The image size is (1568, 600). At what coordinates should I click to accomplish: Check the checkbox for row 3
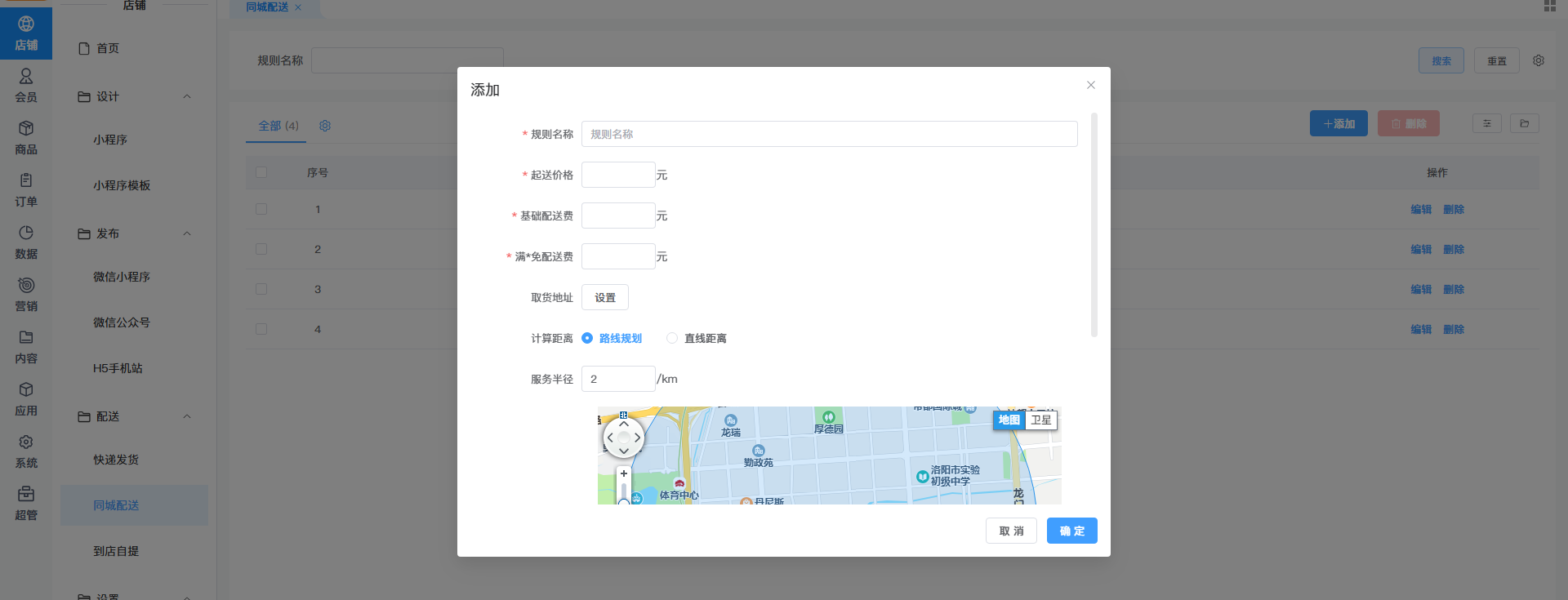pos(261,289)
